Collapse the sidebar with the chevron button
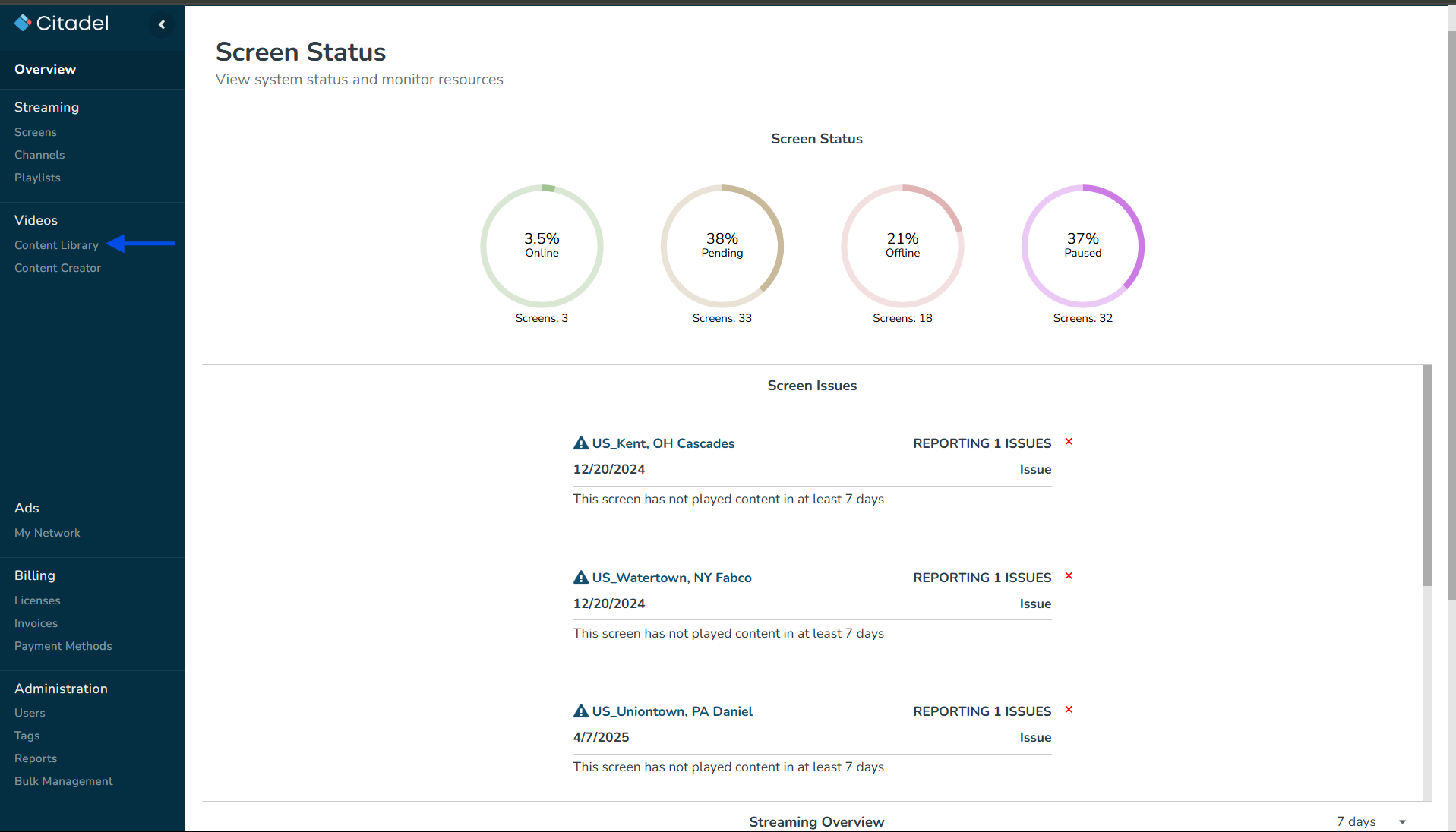 162,25
